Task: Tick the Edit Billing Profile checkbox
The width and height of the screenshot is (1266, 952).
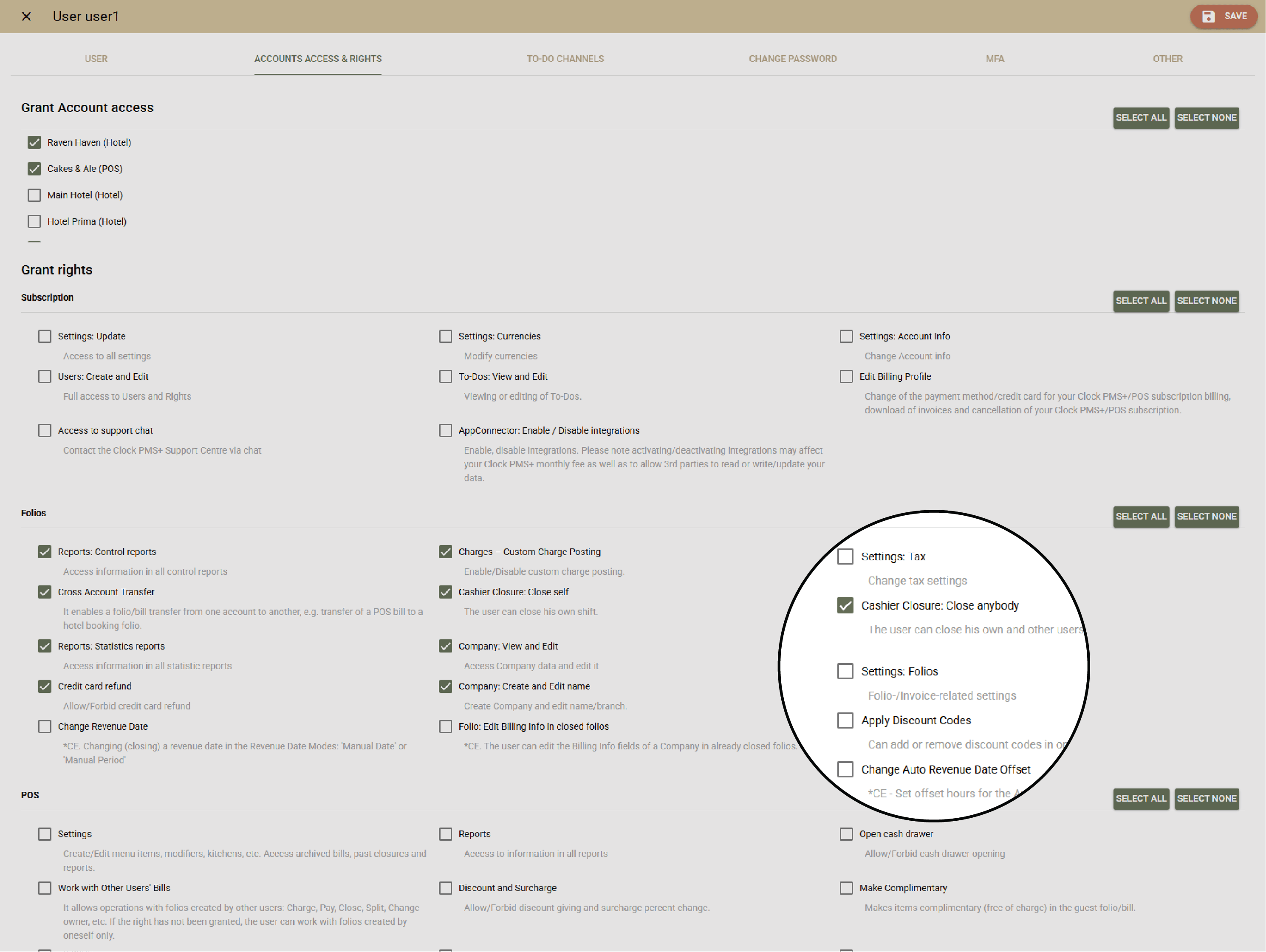Action: 846,377
